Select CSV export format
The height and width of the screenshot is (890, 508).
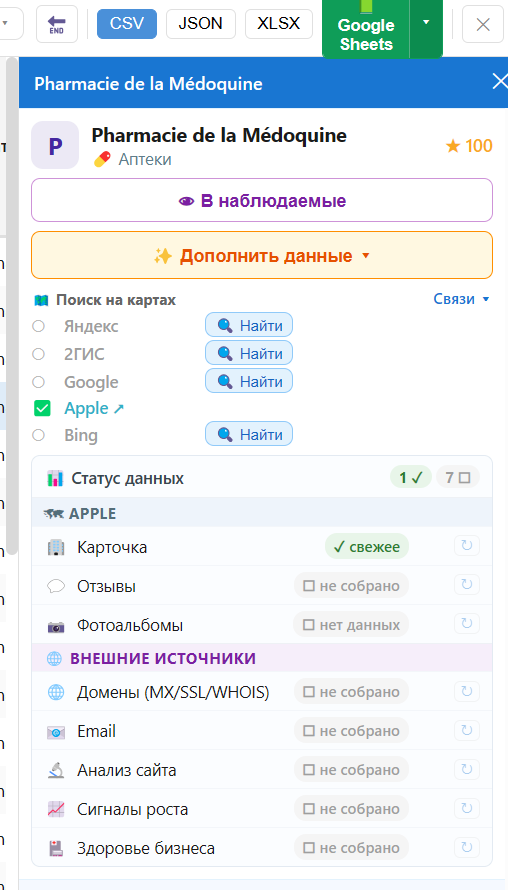click(127, 24)
